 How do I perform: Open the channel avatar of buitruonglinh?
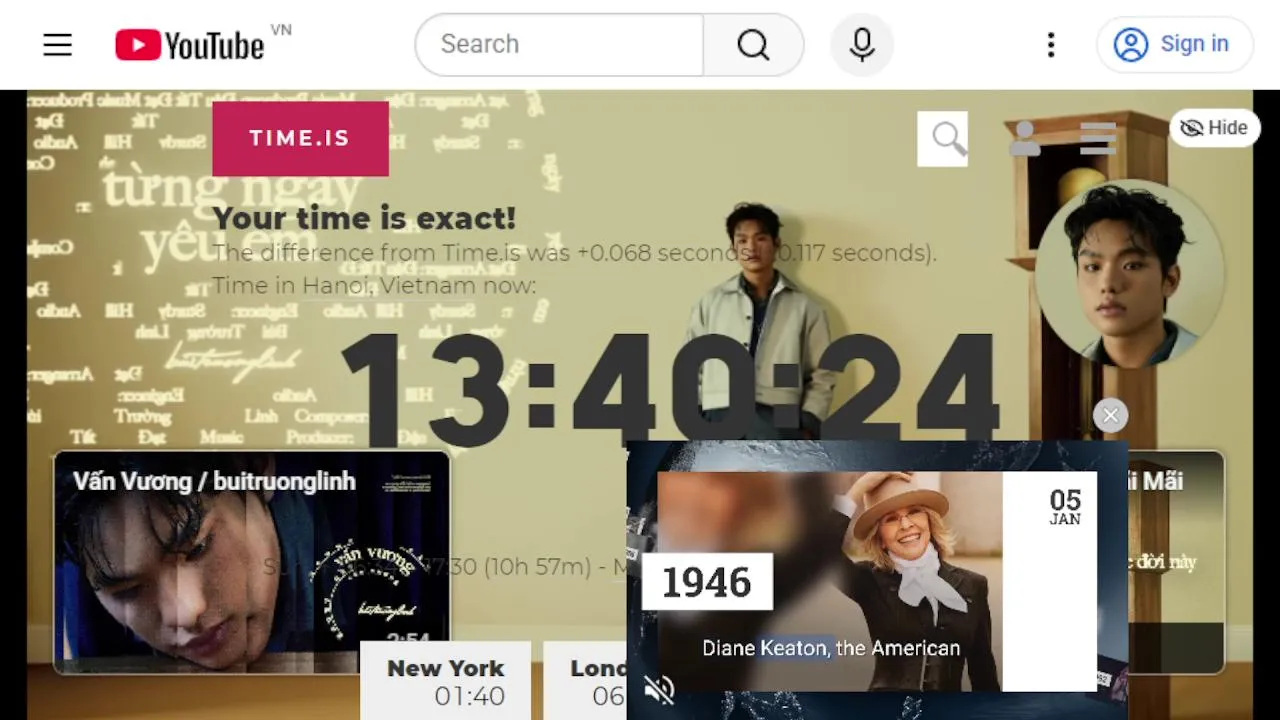(x=1131, y=273)
